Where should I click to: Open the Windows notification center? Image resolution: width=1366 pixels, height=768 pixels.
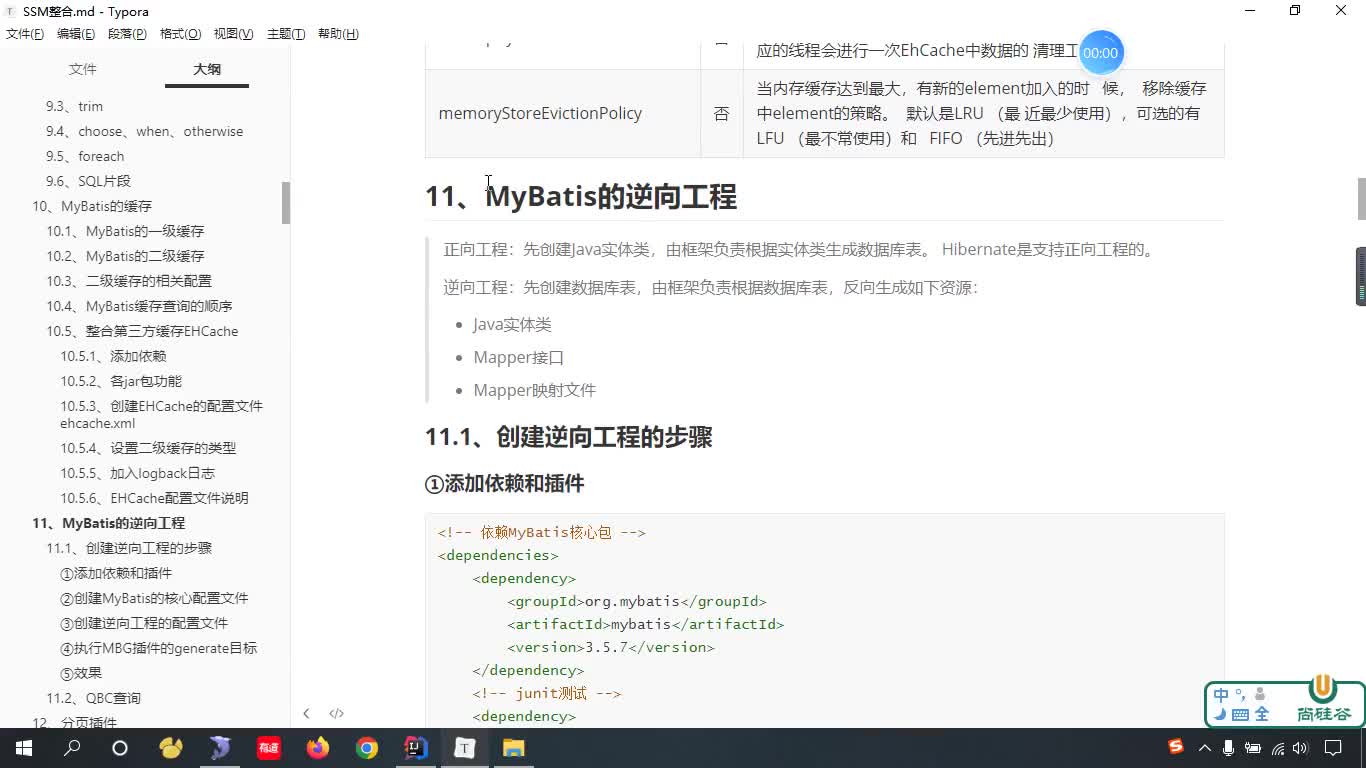click(1333, 748)
